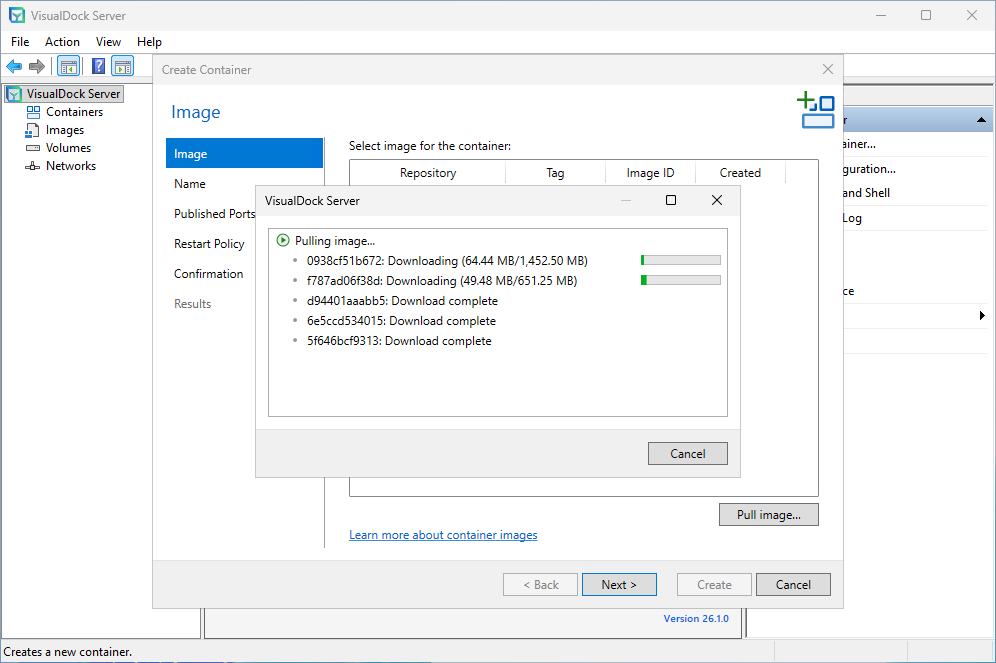Cancel the Create Container wizard
The width and height of the screenshot is (996, 663).
pyautogui.click(x=793, y=585)
